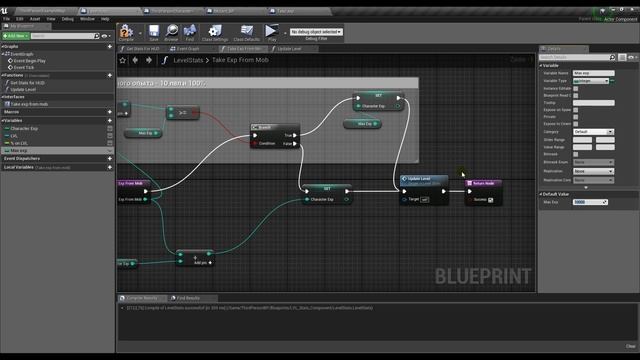Open the Asset menu

[x=35, y=19]
